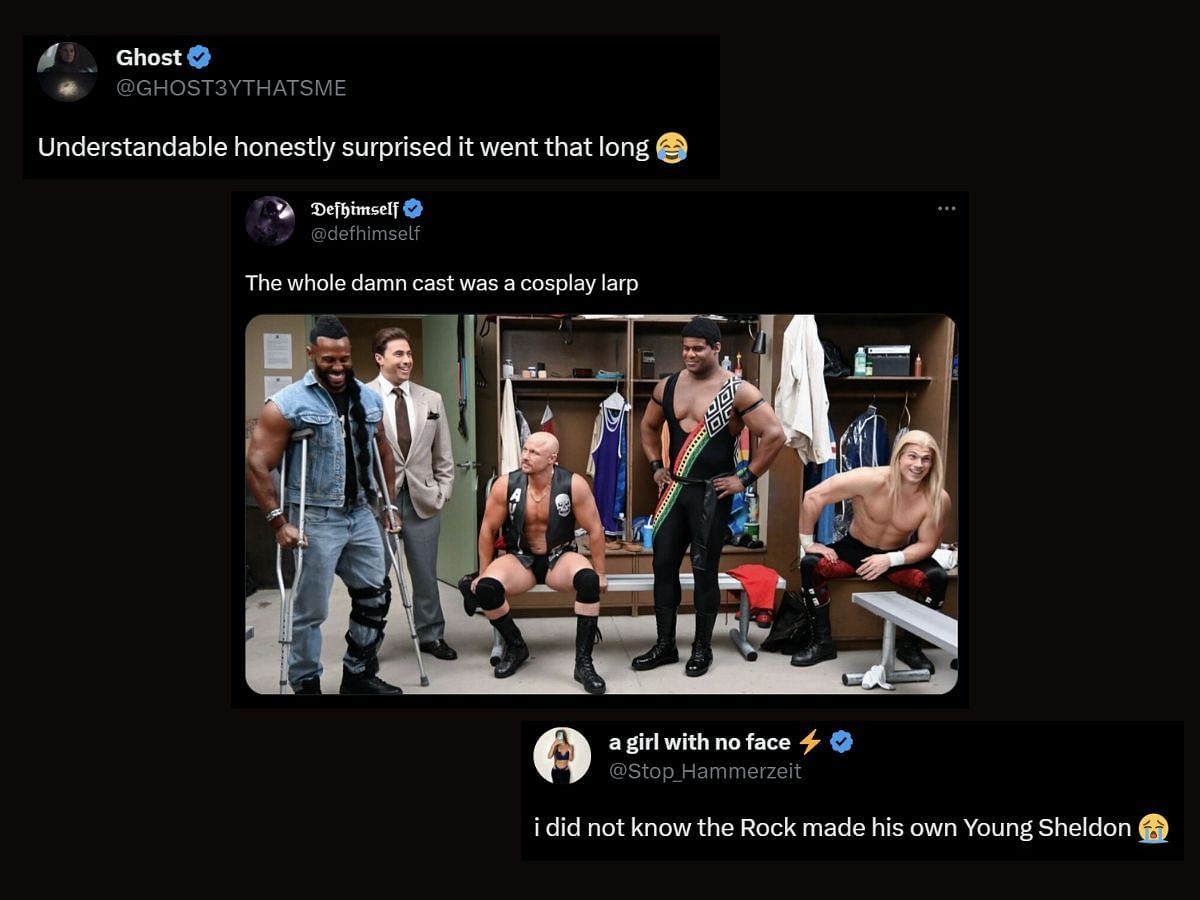
Task: Click the laughing-crying emoji in Ghost's tweet
Action: 672,149
